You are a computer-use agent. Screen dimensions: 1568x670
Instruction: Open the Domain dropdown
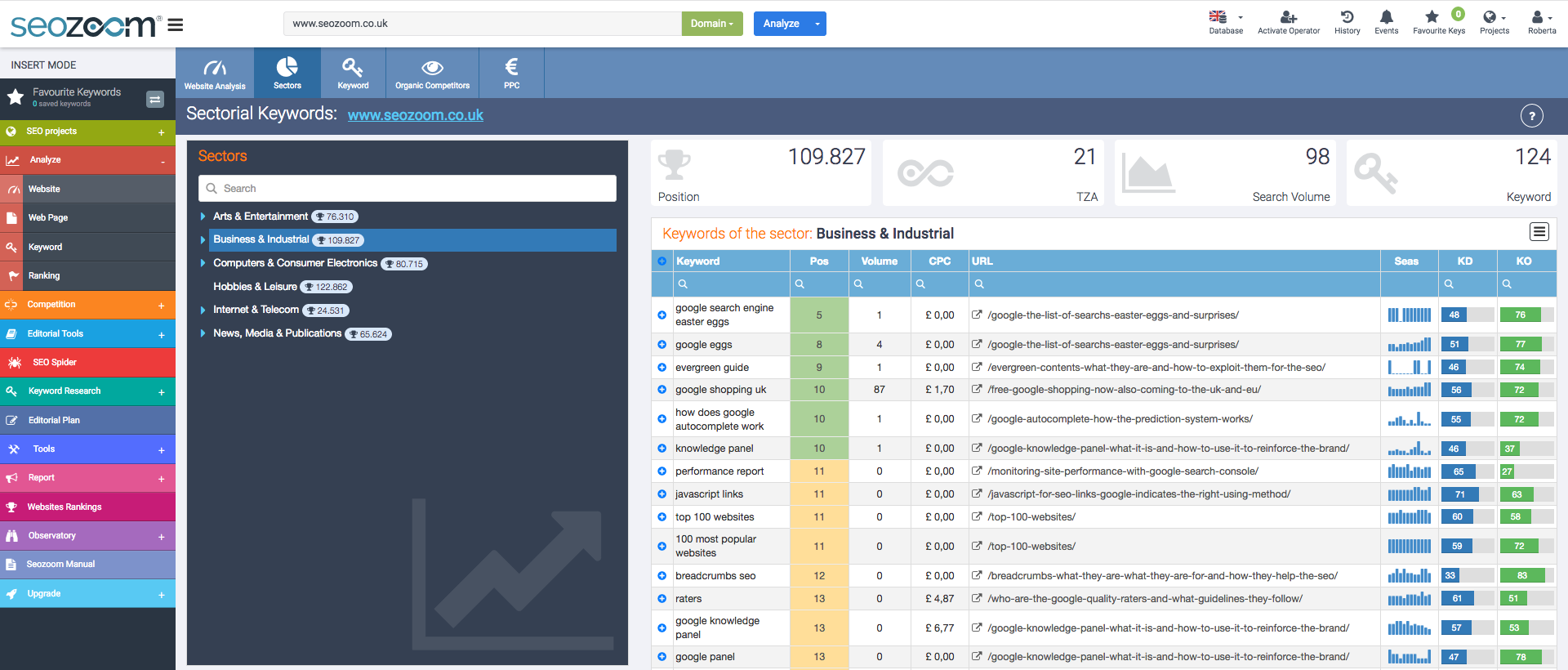click(x=712, y=24)
